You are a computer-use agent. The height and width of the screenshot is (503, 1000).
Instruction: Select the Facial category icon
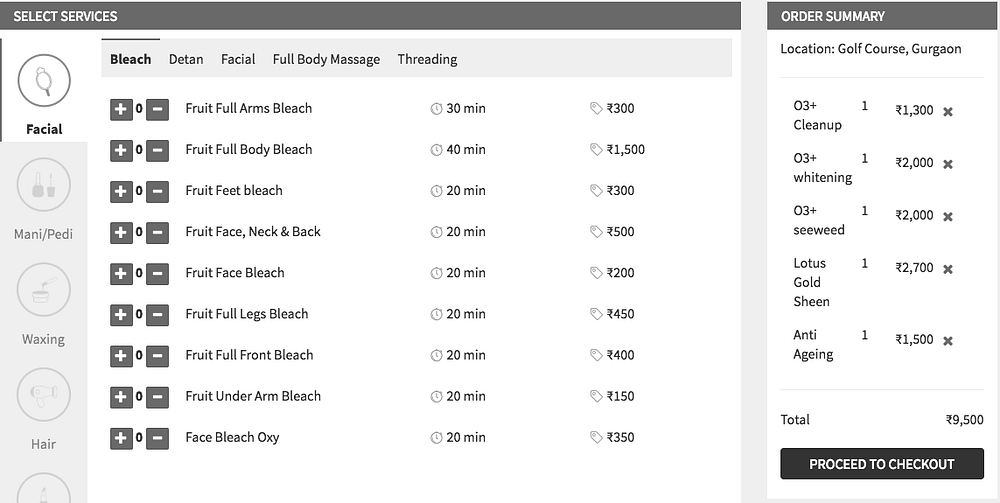click(44, 81)
